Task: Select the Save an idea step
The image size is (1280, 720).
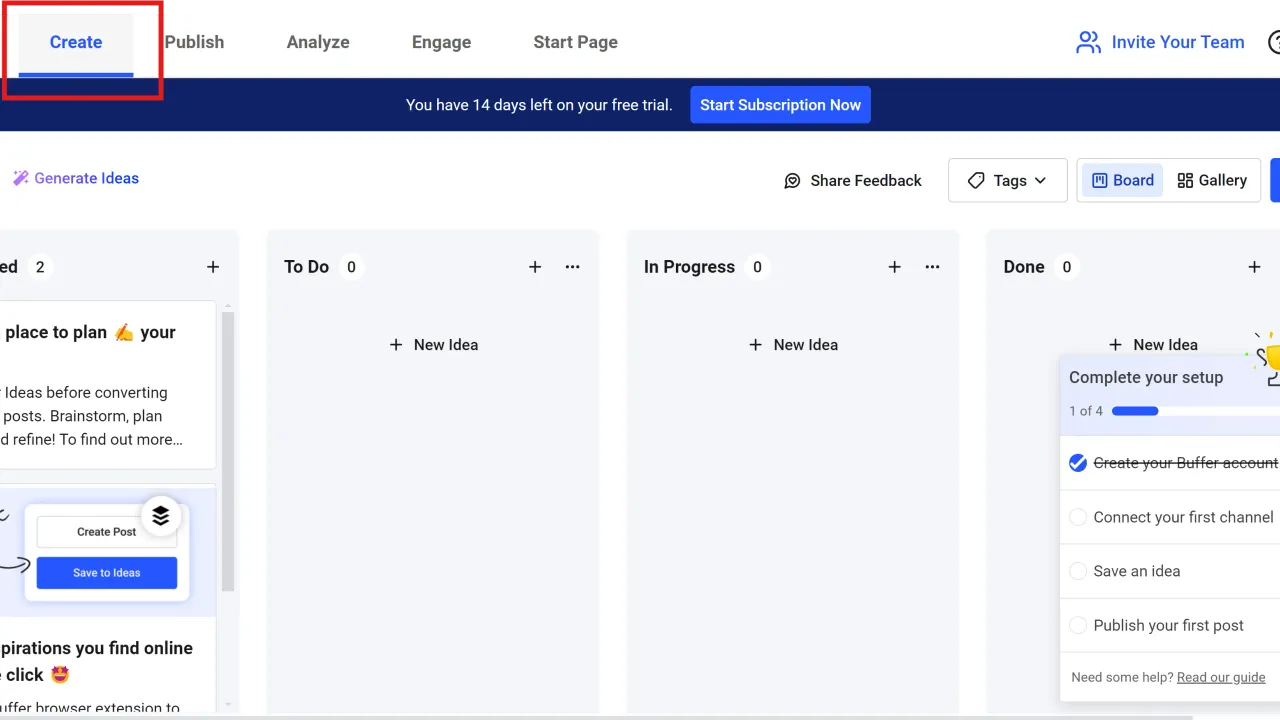Action: tap(1170, 571)
